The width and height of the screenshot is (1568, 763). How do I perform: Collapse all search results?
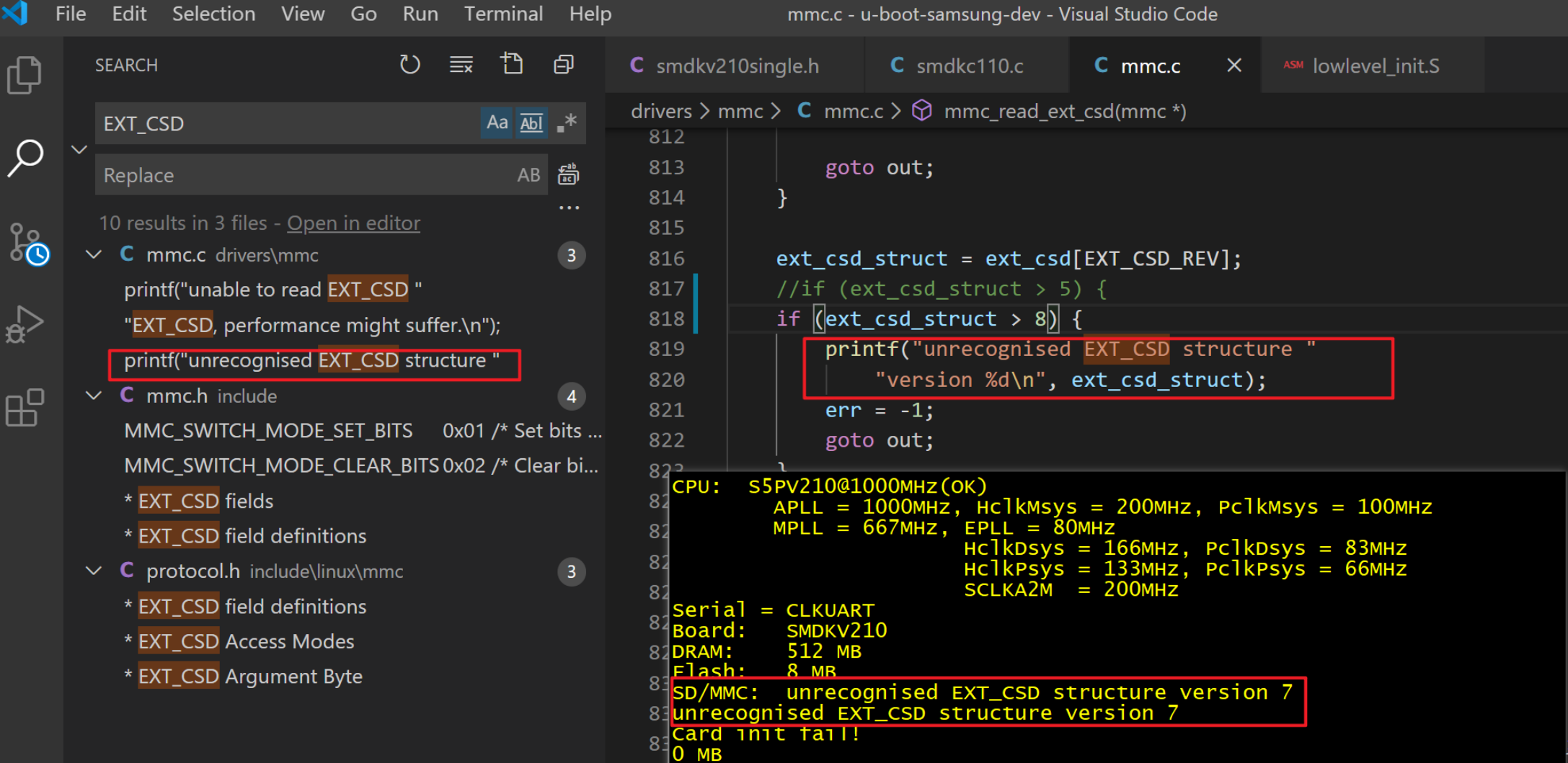(x=564, y=65)
